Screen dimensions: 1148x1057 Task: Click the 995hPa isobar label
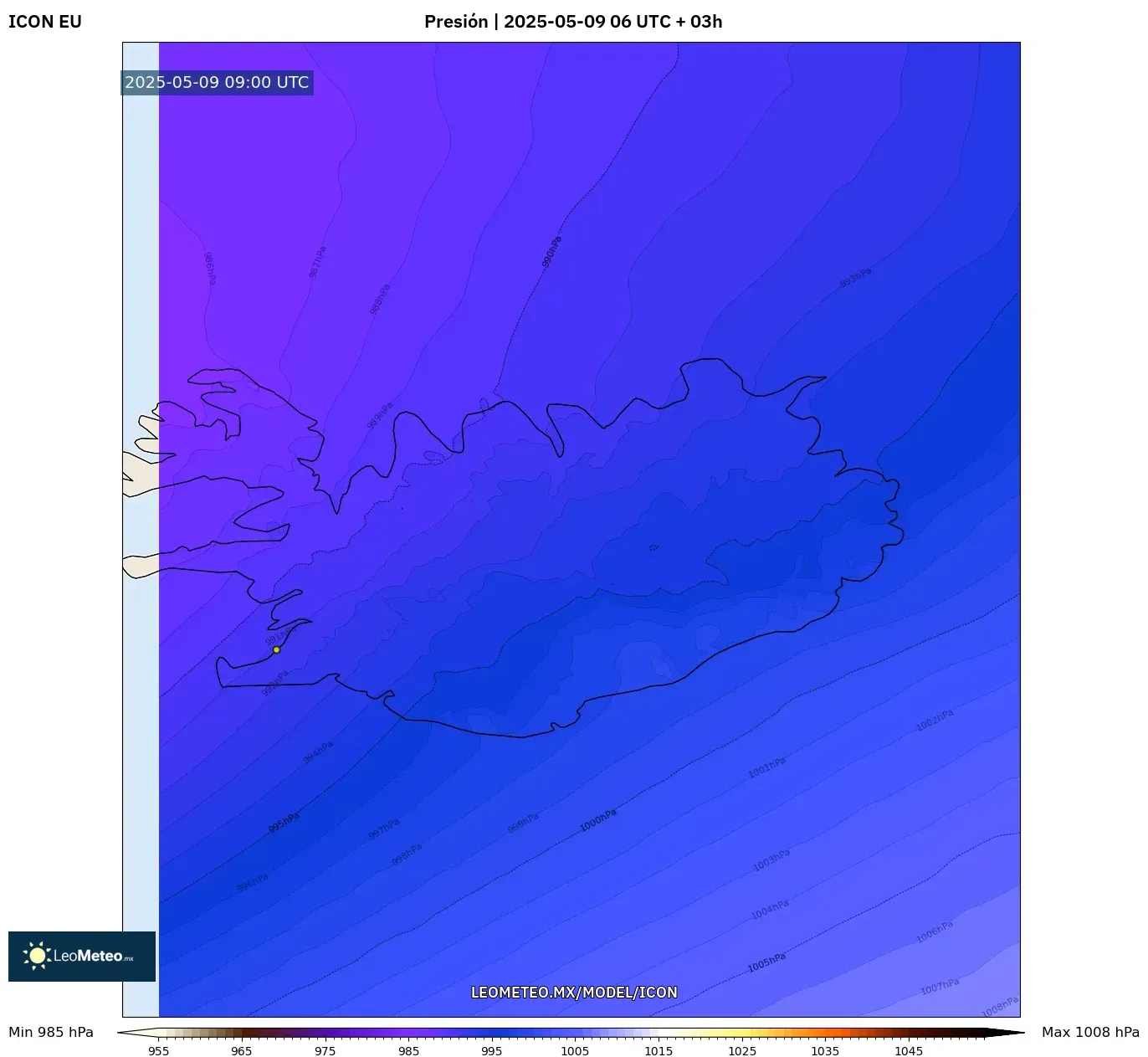point(284,823)
